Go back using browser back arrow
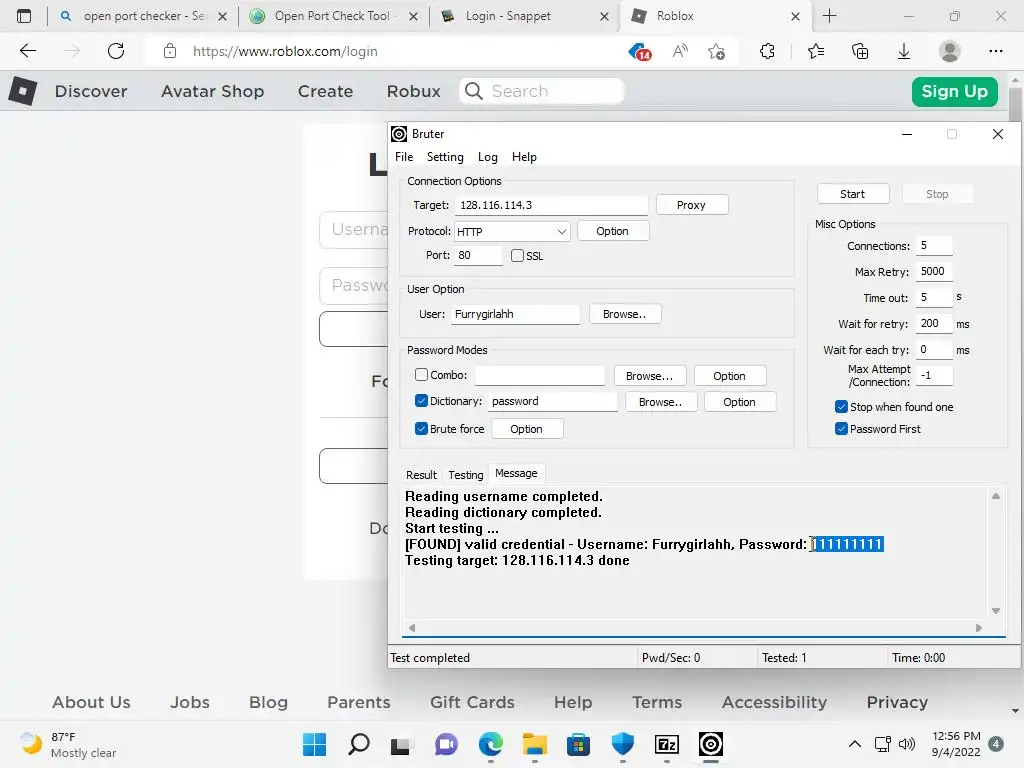This screenshot has width=1024, height=768. (27, 51)
